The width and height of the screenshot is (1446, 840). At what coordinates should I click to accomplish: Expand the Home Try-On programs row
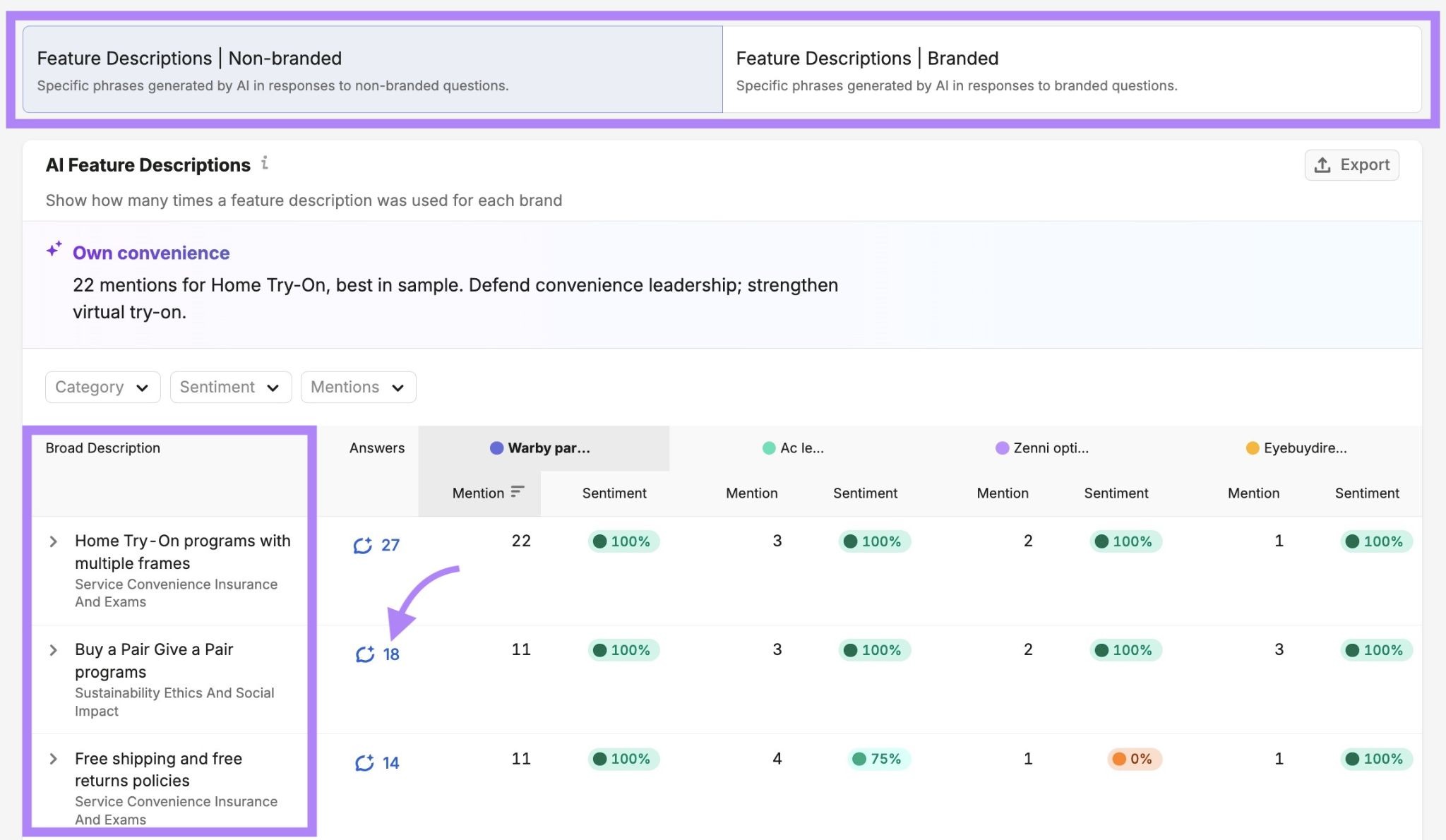53,541
